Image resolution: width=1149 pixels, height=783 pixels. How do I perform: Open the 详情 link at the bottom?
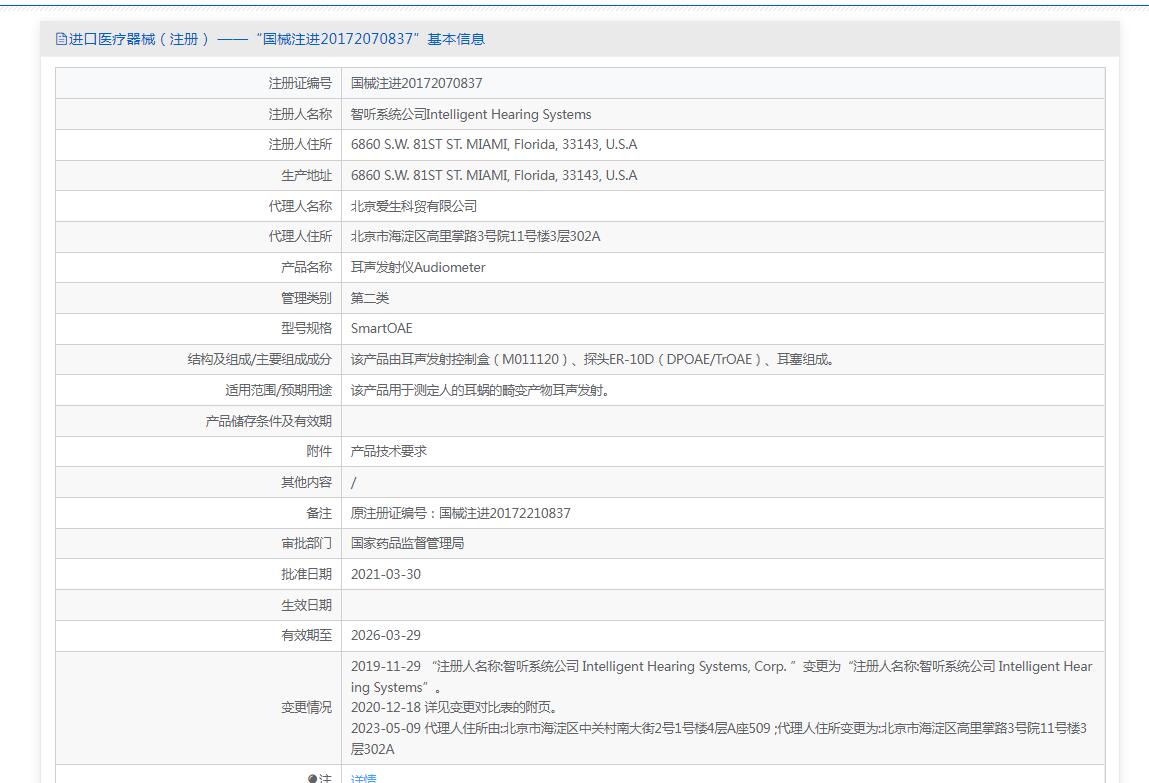[364, 778]
